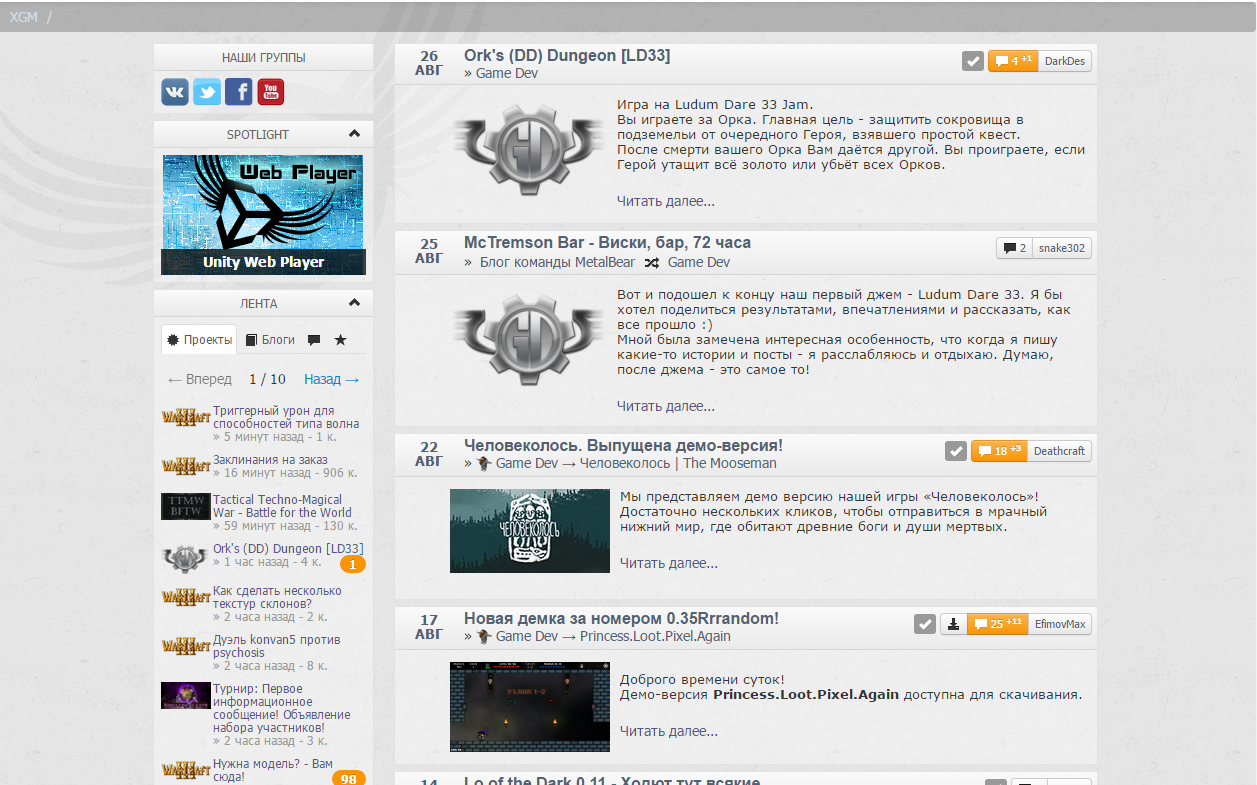
Task: Open Princess.Loot.Pixel.Again project link
Action: (x=655, y=636)
